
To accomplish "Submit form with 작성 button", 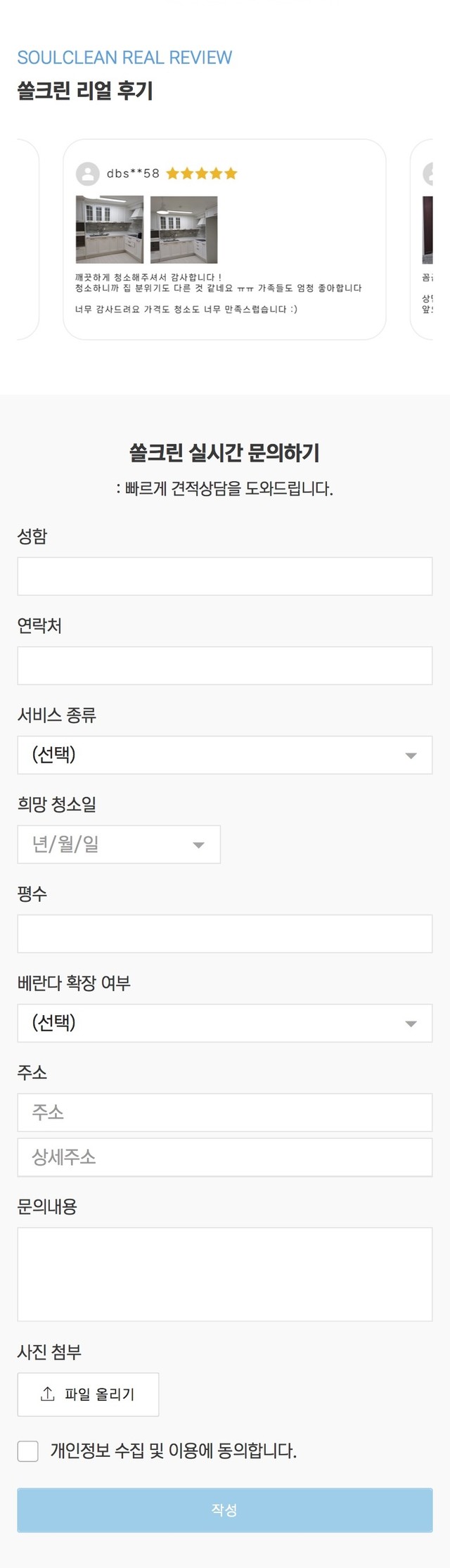I will [224, 1510].
